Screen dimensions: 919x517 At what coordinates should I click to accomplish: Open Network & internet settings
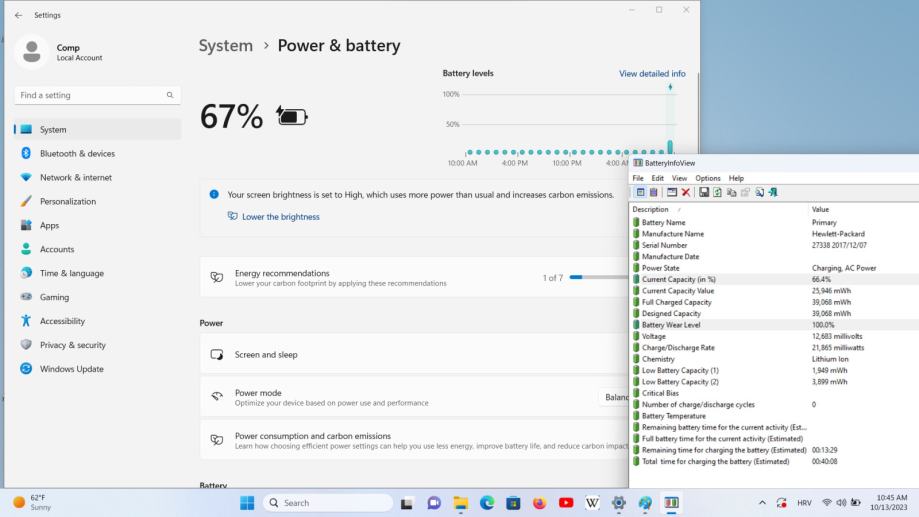point(97,178)
